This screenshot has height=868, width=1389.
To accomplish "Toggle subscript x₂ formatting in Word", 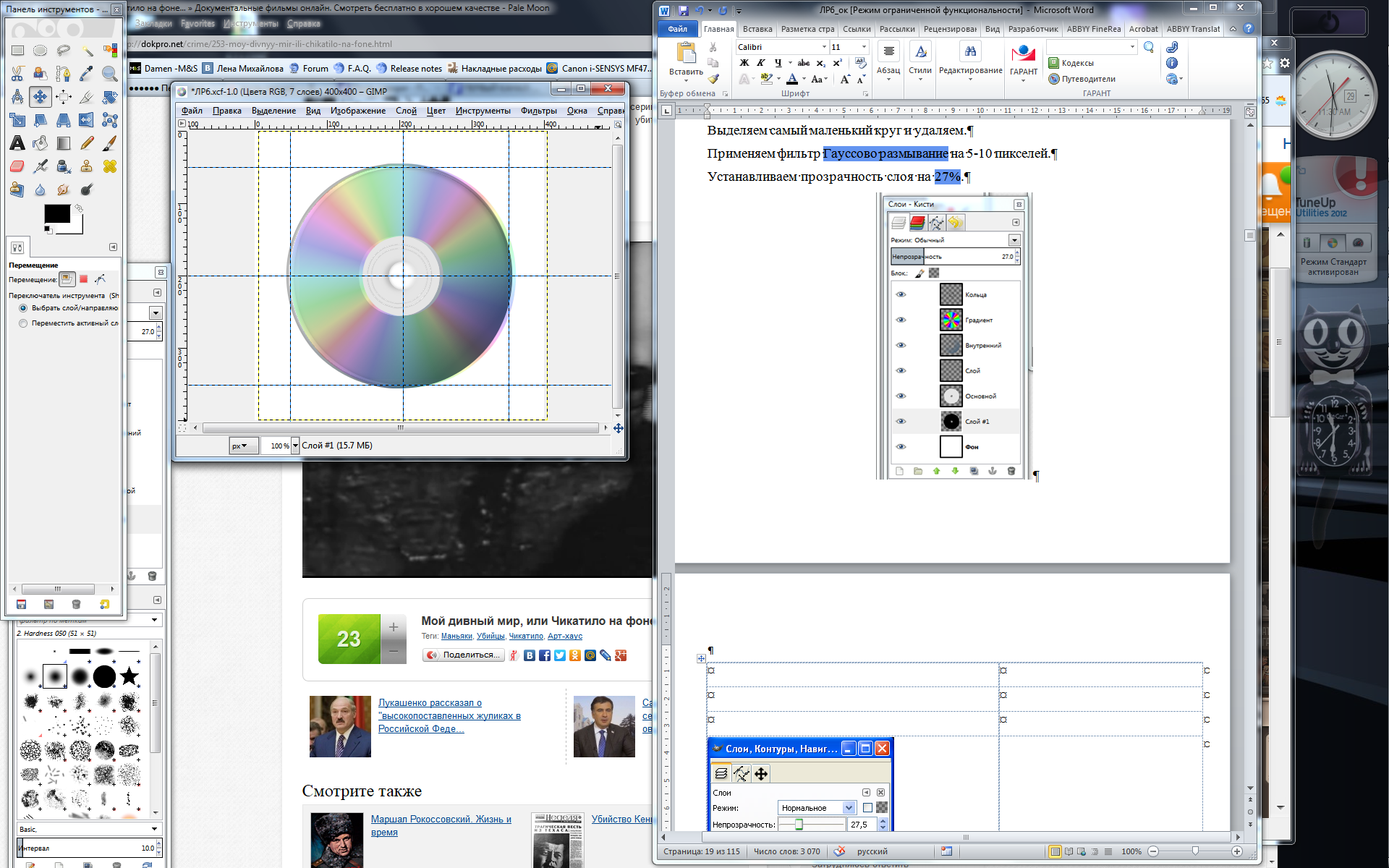I will coord(821,63).
